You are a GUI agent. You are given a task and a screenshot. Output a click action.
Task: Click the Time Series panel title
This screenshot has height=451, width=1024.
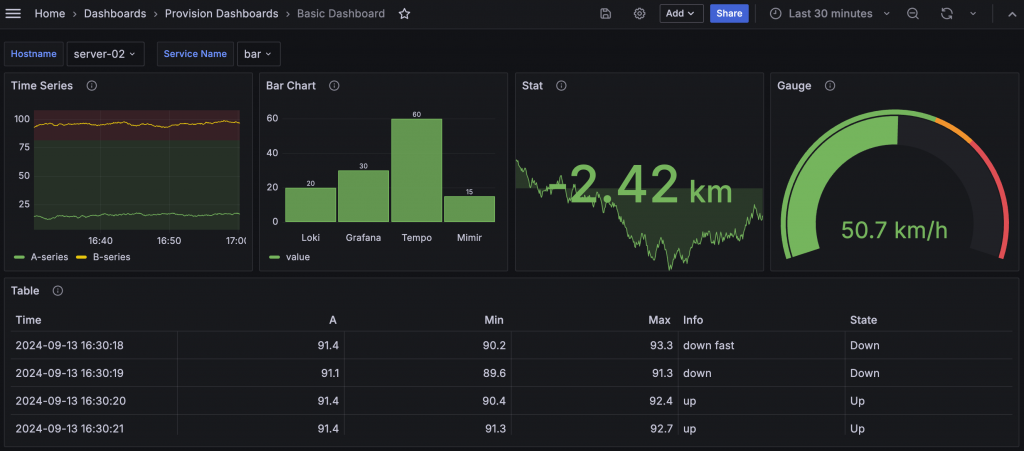(42, 86)
